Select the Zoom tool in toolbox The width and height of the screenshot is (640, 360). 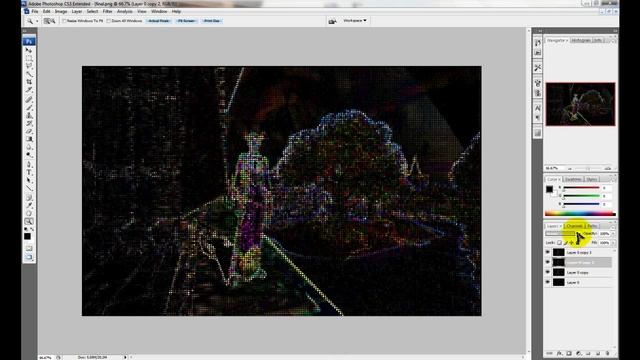pos(29,221)
